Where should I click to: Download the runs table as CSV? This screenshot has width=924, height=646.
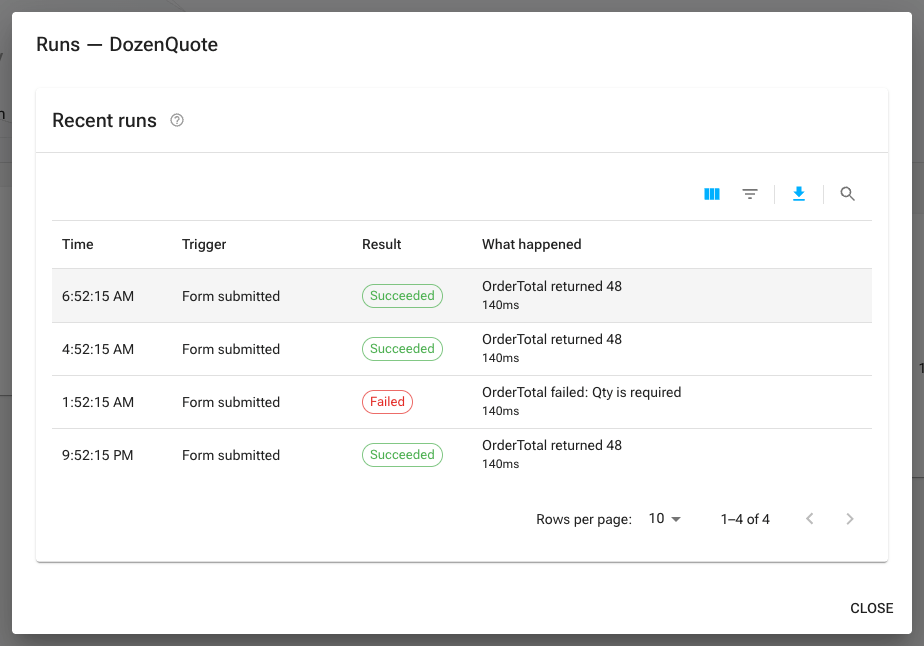799,194
